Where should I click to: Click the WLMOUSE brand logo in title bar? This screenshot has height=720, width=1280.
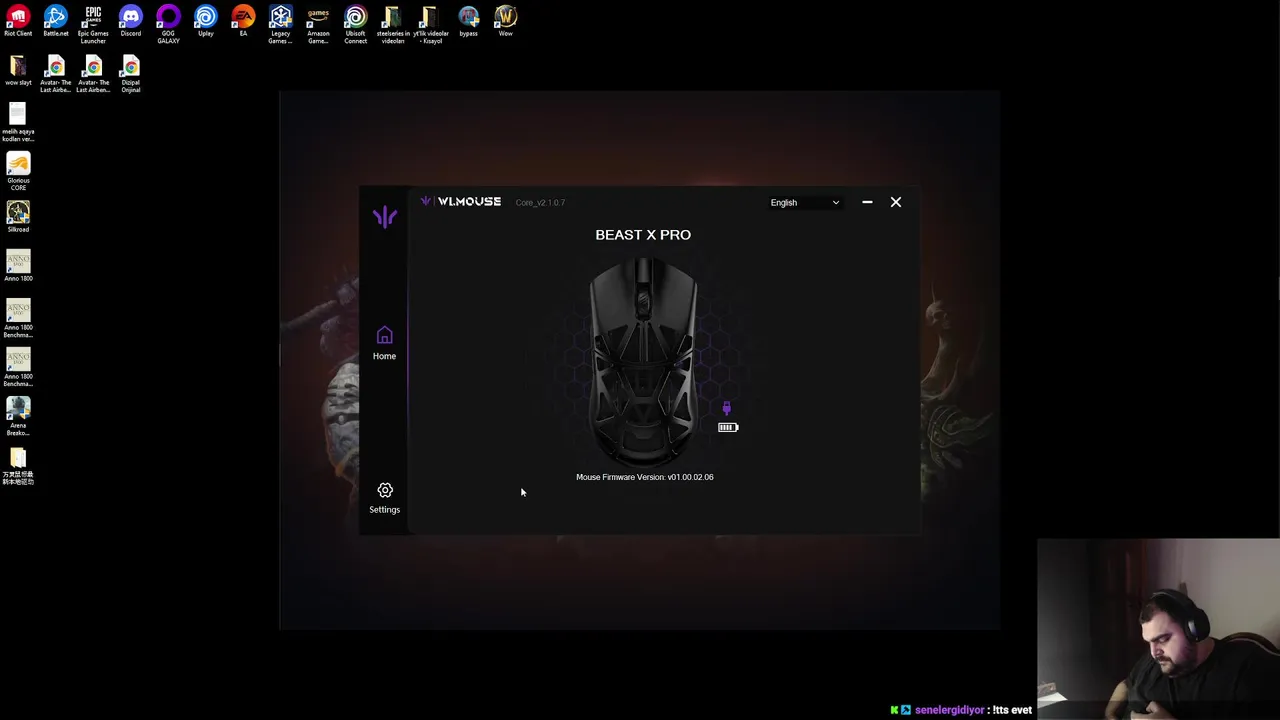tap(461, 201)
